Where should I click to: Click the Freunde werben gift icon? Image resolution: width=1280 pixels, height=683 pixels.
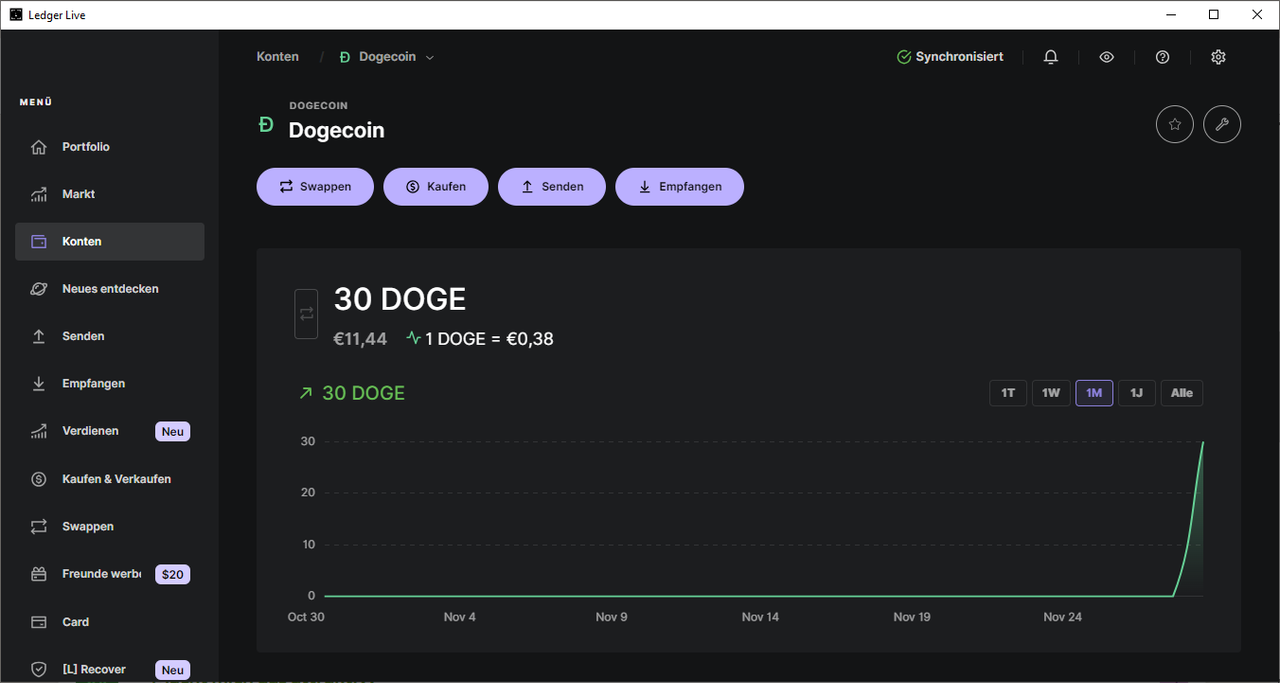pyautogui.click(x=39, y=574)
